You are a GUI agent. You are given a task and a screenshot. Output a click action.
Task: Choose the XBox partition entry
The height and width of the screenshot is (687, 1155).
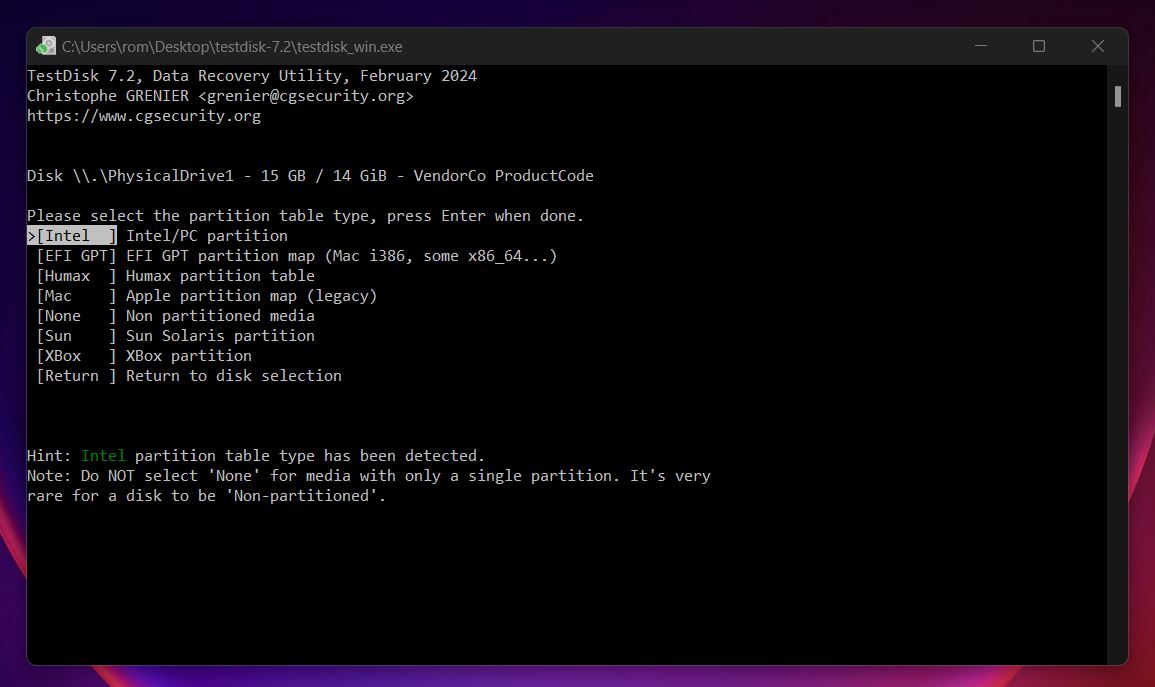pos(144,355)
